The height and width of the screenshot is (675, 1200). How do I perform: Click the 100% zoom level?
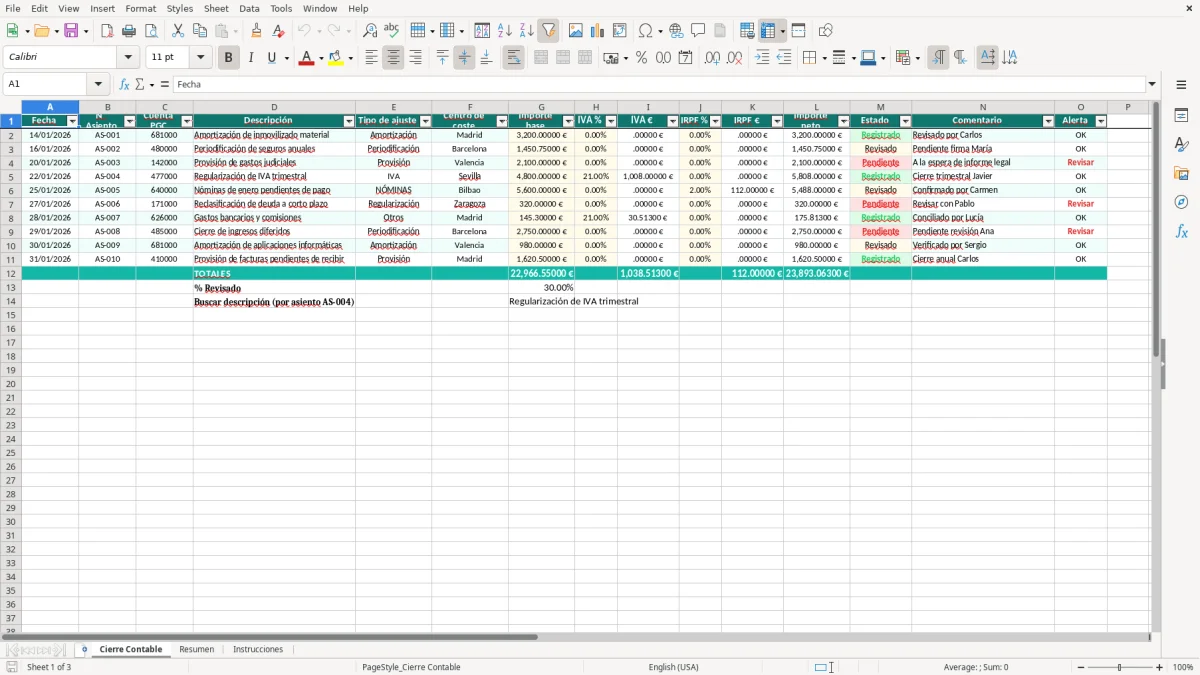[x=1183, y=667]
